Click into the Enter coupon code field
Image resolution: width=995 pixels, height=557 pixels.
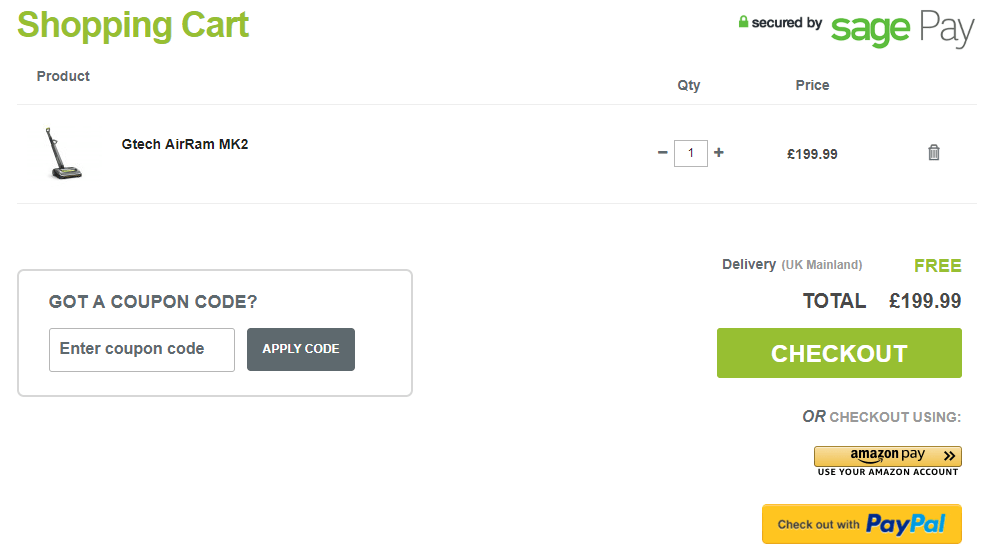(x=142, y=350)
